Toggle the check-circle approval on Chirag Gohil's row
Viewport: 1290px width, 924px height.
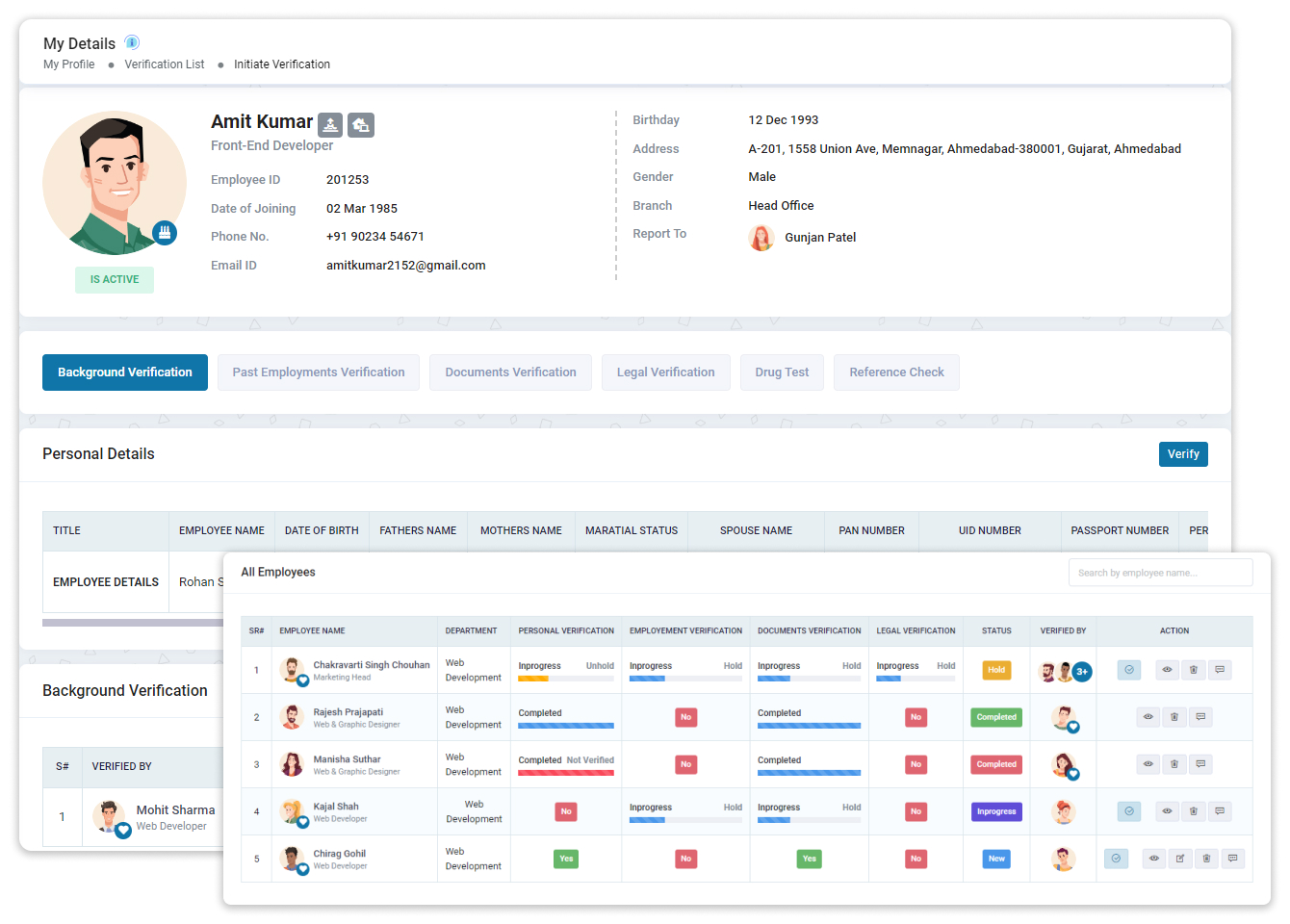tap(1116, 858)
